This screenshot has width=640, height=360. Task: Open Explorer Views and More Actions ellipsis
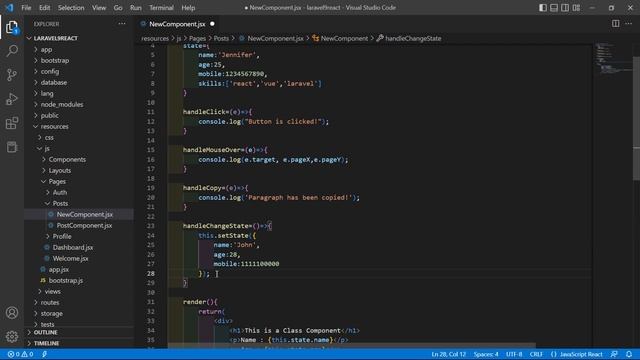pos(122,24)
